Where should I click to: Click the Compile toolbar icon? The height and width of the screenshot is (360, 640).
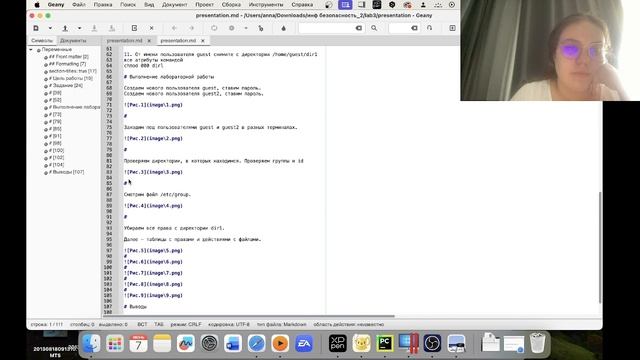(x=214, y=28)
